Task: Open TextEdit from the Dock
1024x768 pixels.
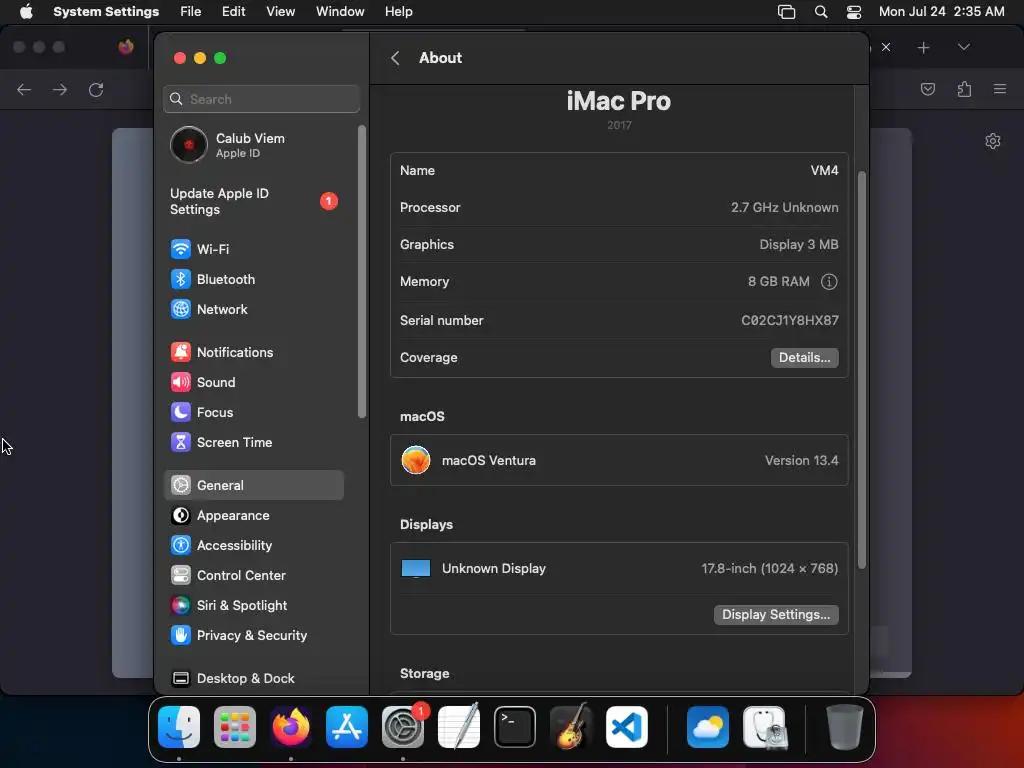Action: (458, 727)
